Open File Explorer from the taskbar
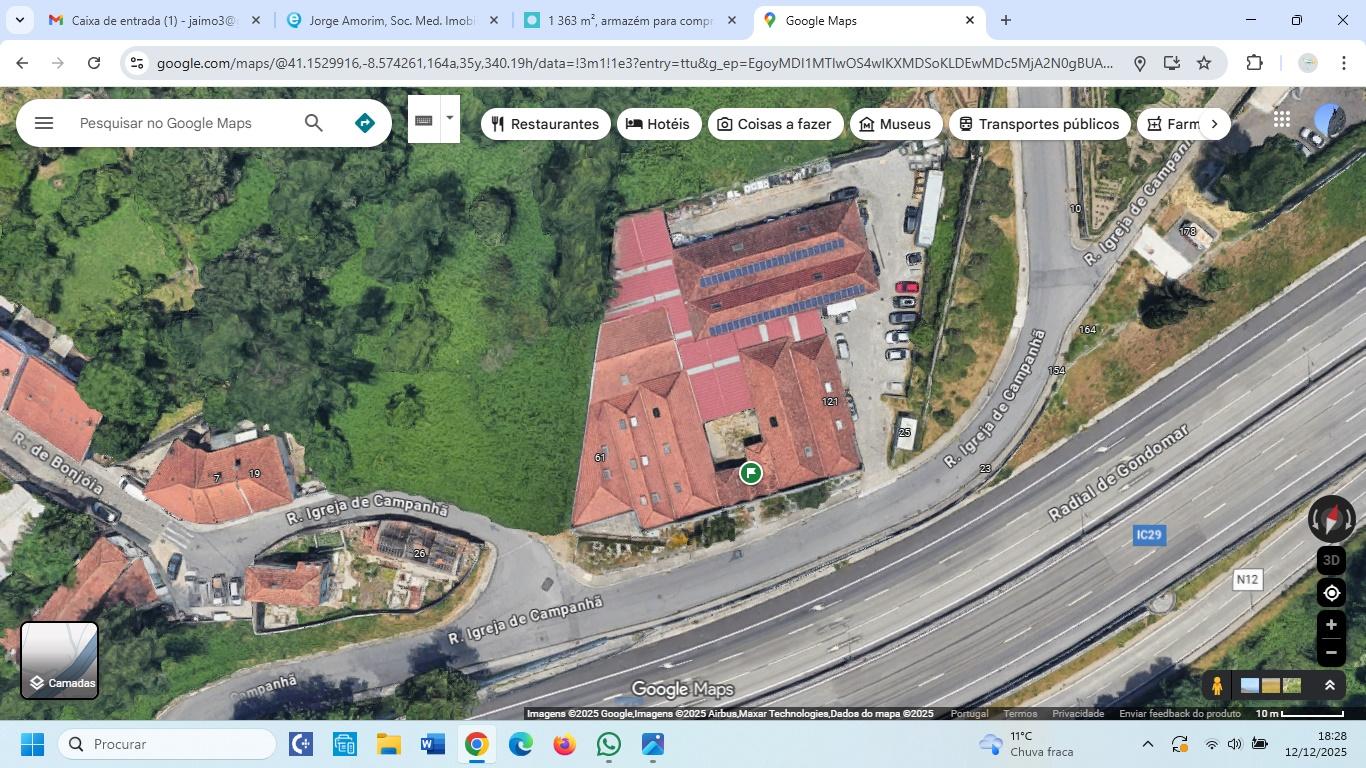This screenshot has height=768, width=1366. point(388,744)
